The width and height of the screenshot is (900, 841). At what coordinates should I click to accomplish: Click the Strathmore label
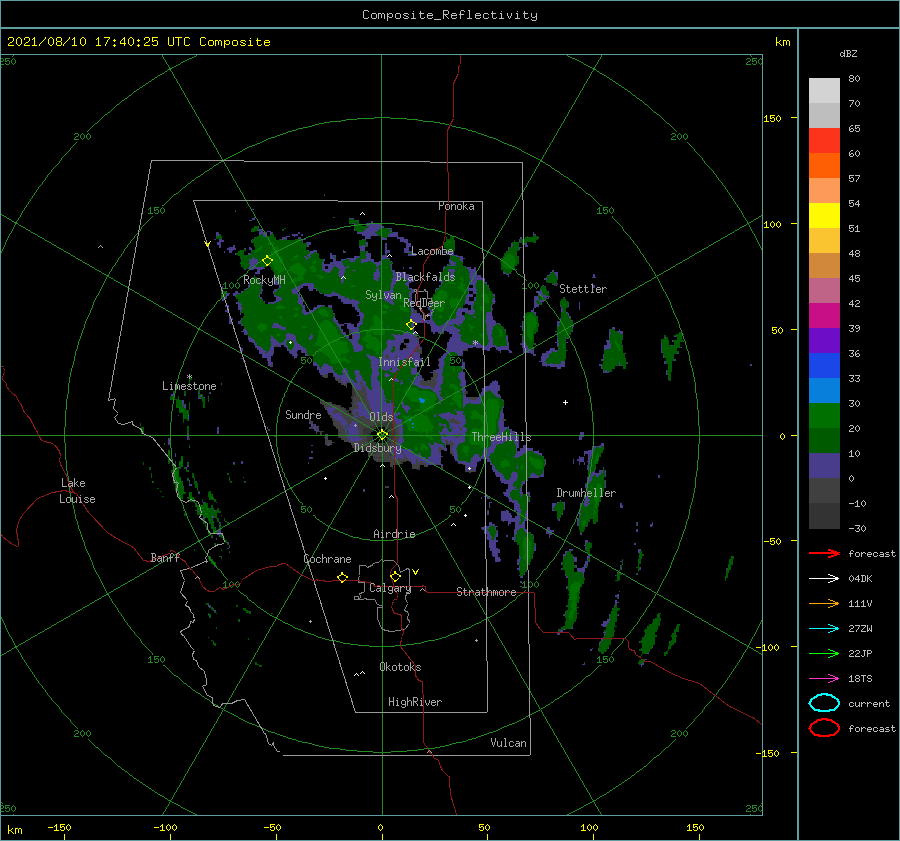[x=486, y=592]
